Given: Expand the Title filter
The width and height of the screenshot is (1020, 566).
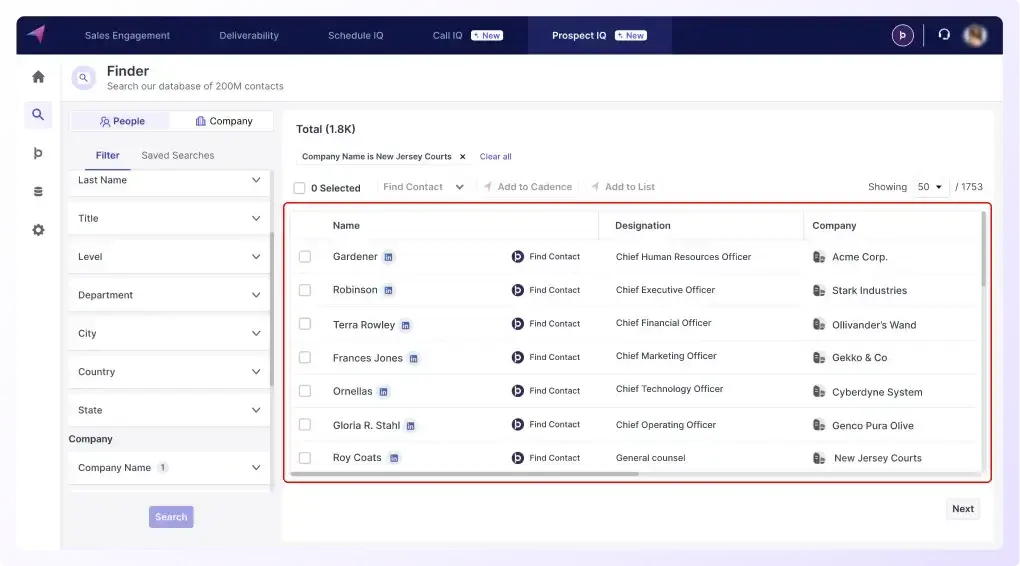Looking at the screenshot, I should click(x=169, y=218).
